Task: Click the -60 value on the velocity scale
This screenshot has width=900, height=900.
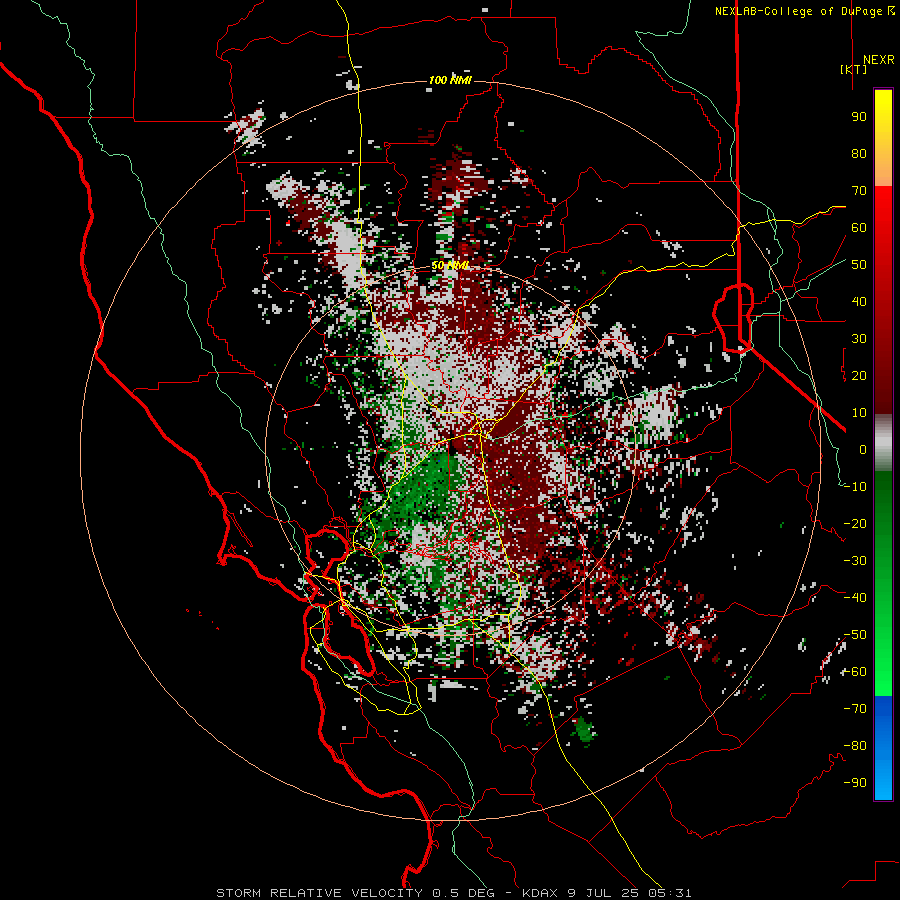Action: [855, 672]
